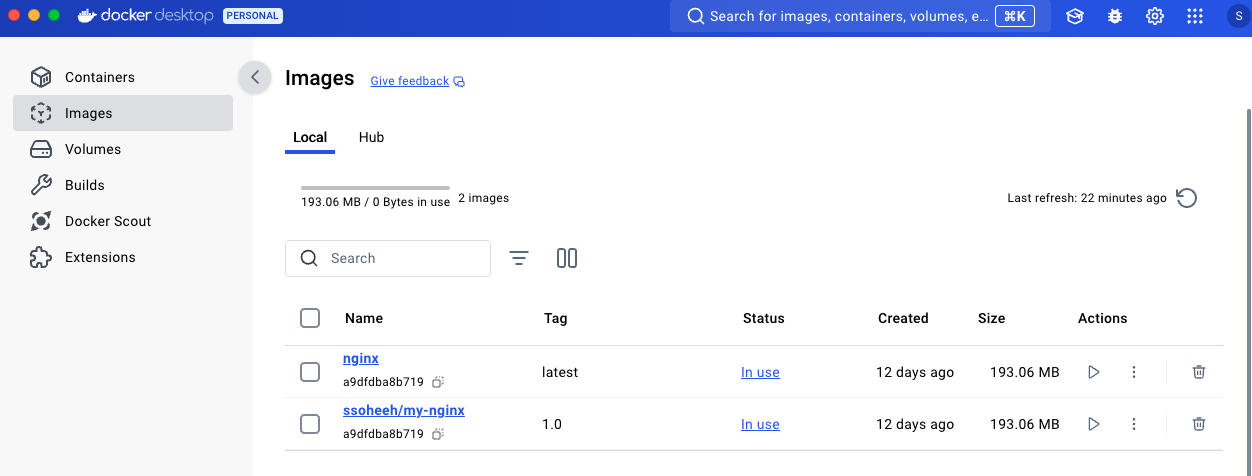The width and height of the screenshot is (1252, 476).
Task: Open the user account avatar
Action: [1239, 16]
